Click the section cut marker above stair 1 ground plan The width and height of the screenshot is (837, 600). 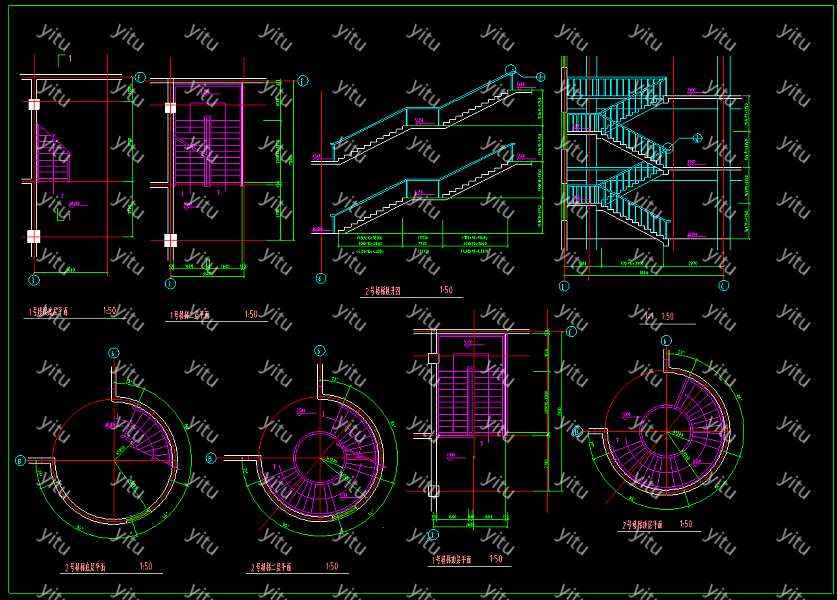(65, 61)
